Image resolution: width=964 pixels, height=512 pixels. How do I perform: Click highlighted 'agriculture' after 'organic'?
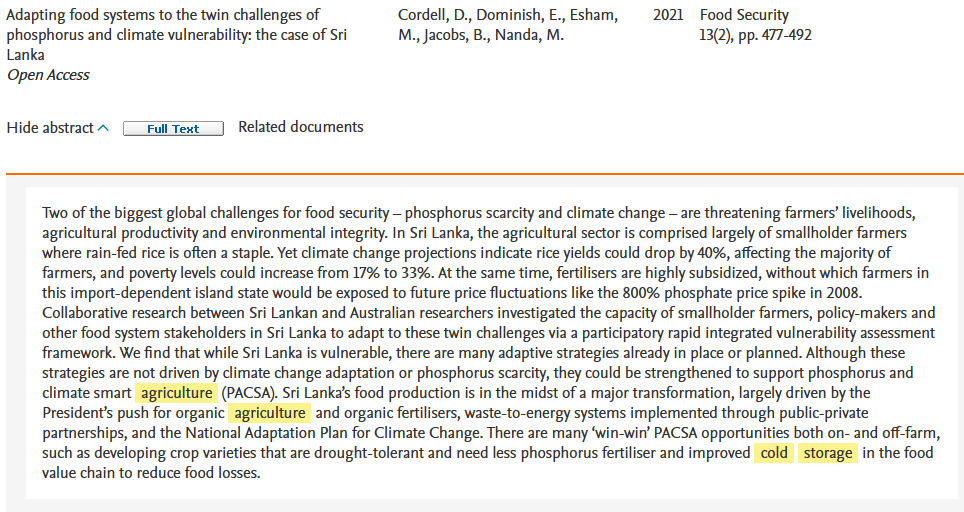pyautogui.click(x=269, y=413)
